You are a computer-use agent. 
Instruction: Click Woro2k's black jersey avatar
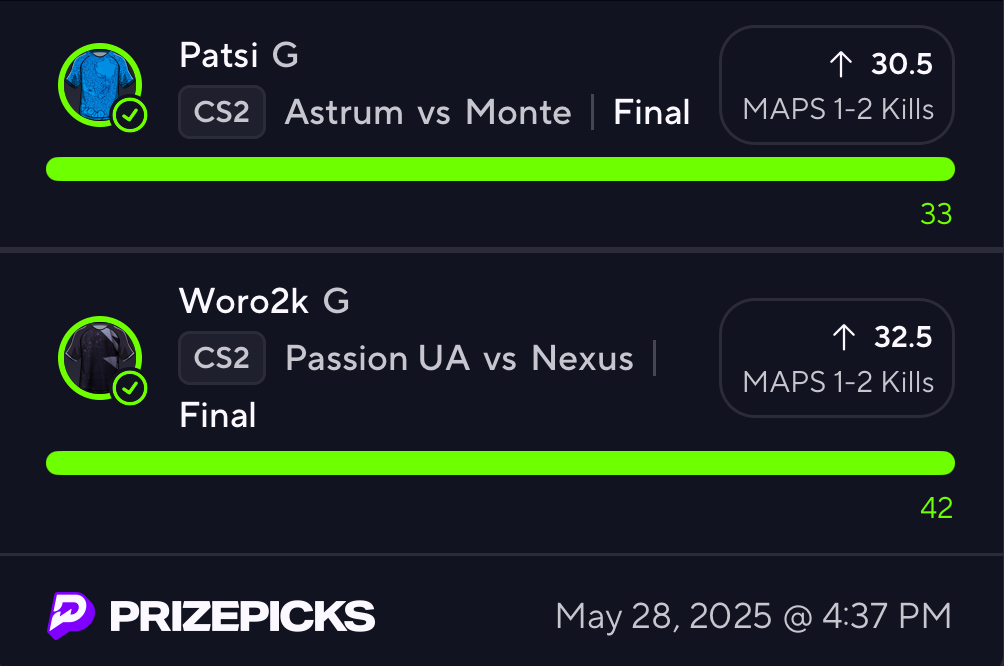tap(100, 358)
